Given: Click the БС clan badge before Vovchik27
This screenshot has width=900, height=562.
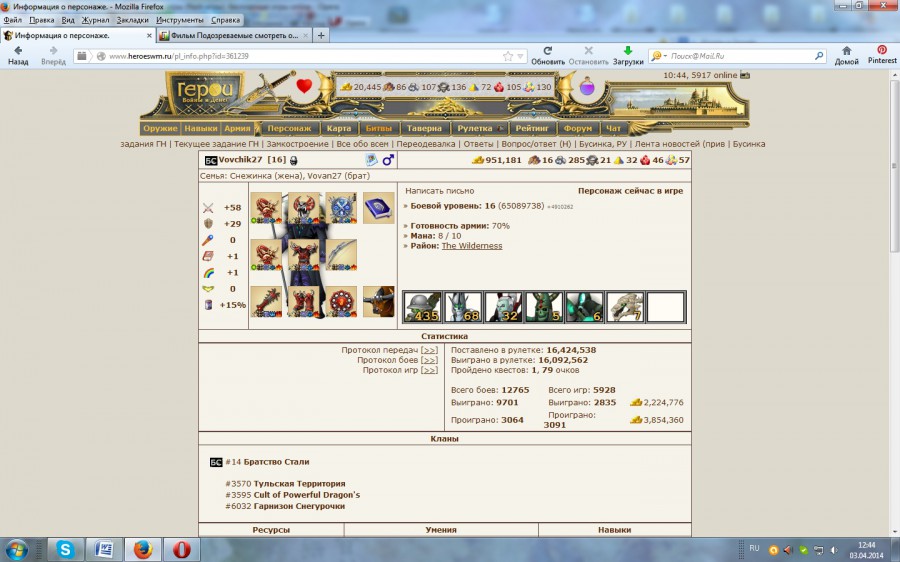Looking at the screenshot, I should pyautogui.click(x=211, y=160).
